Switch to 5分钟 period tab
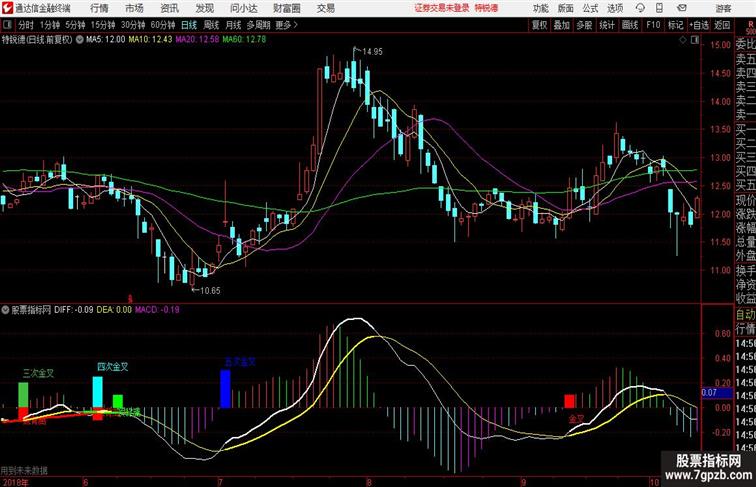The height and width of the screenshot is (487, 756). tap(75, 25)
